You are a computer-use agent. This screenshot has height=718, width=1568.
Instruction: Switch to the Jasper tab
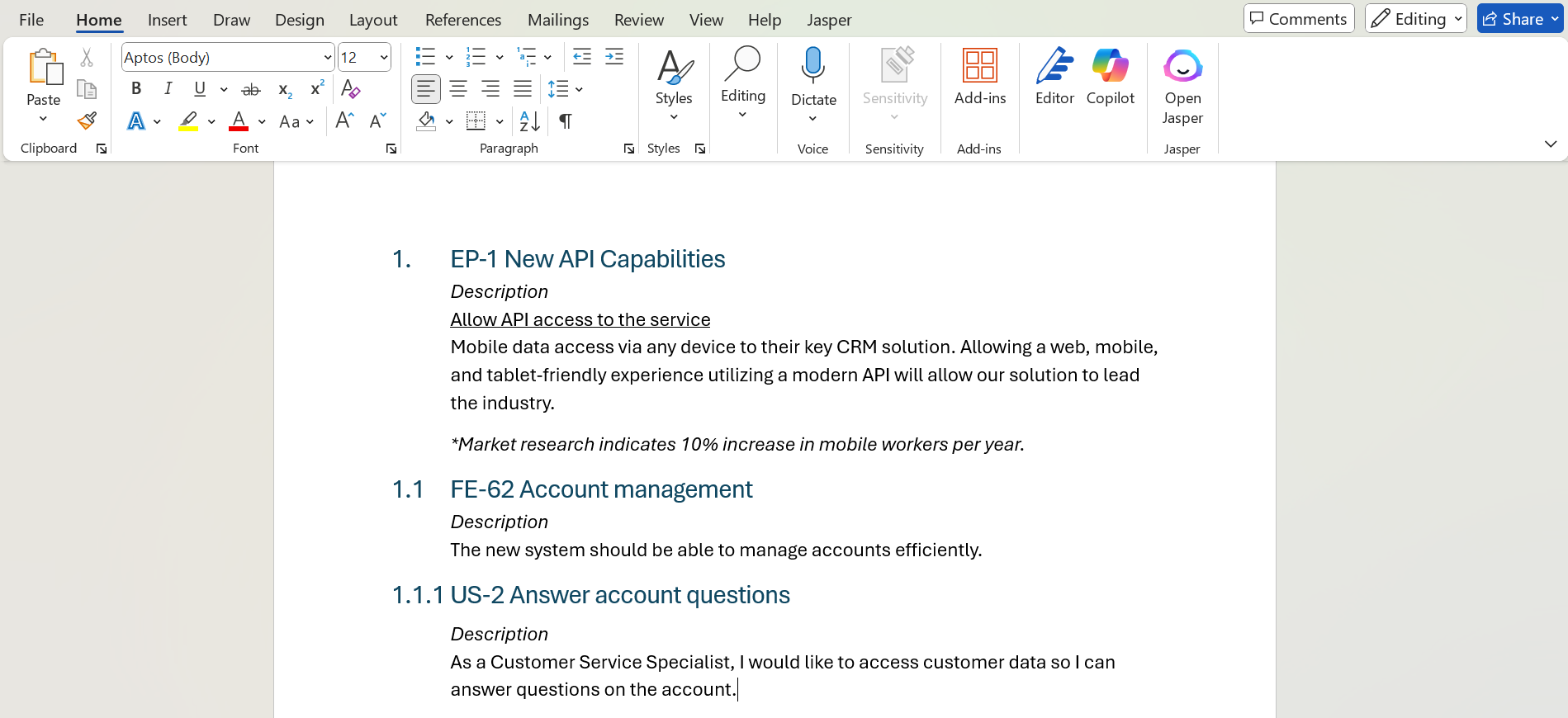[829, 20]
